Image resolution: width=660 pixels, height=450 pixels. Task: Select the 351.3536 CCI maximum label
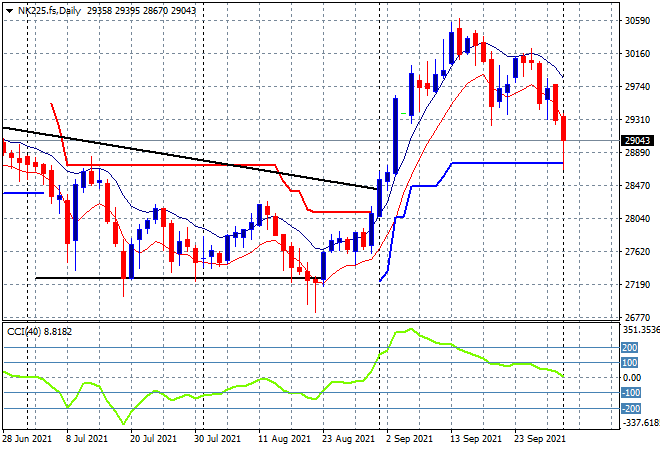[x=641, y=330]
